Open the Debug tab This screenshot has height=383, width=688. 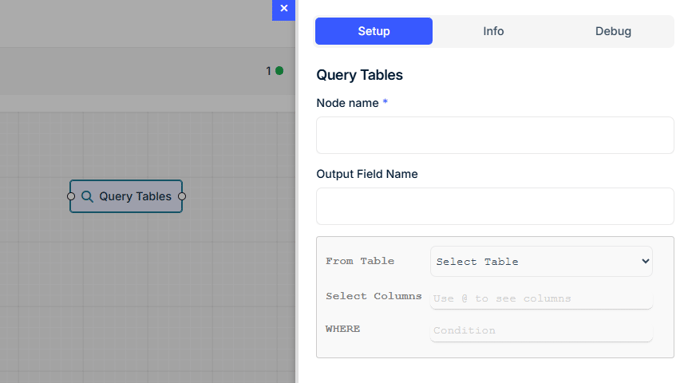coord(613,31)
